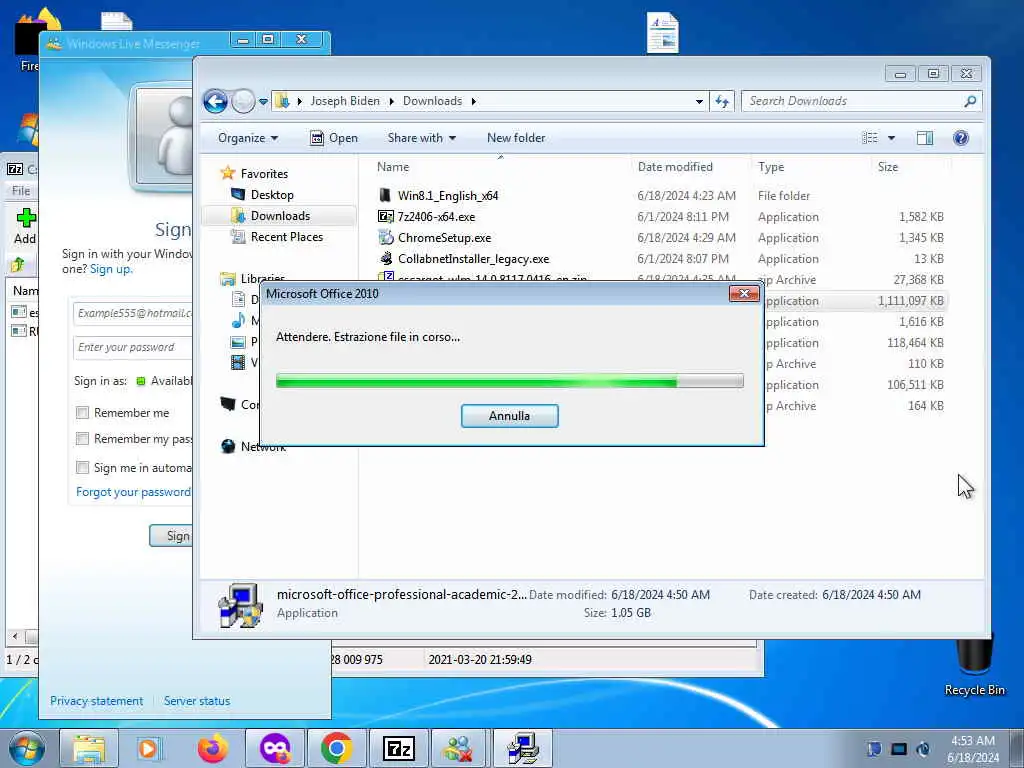Click the Windows Explorer taskbar icon
This screenshot has width=1024, height=768.
pos(89,748)
